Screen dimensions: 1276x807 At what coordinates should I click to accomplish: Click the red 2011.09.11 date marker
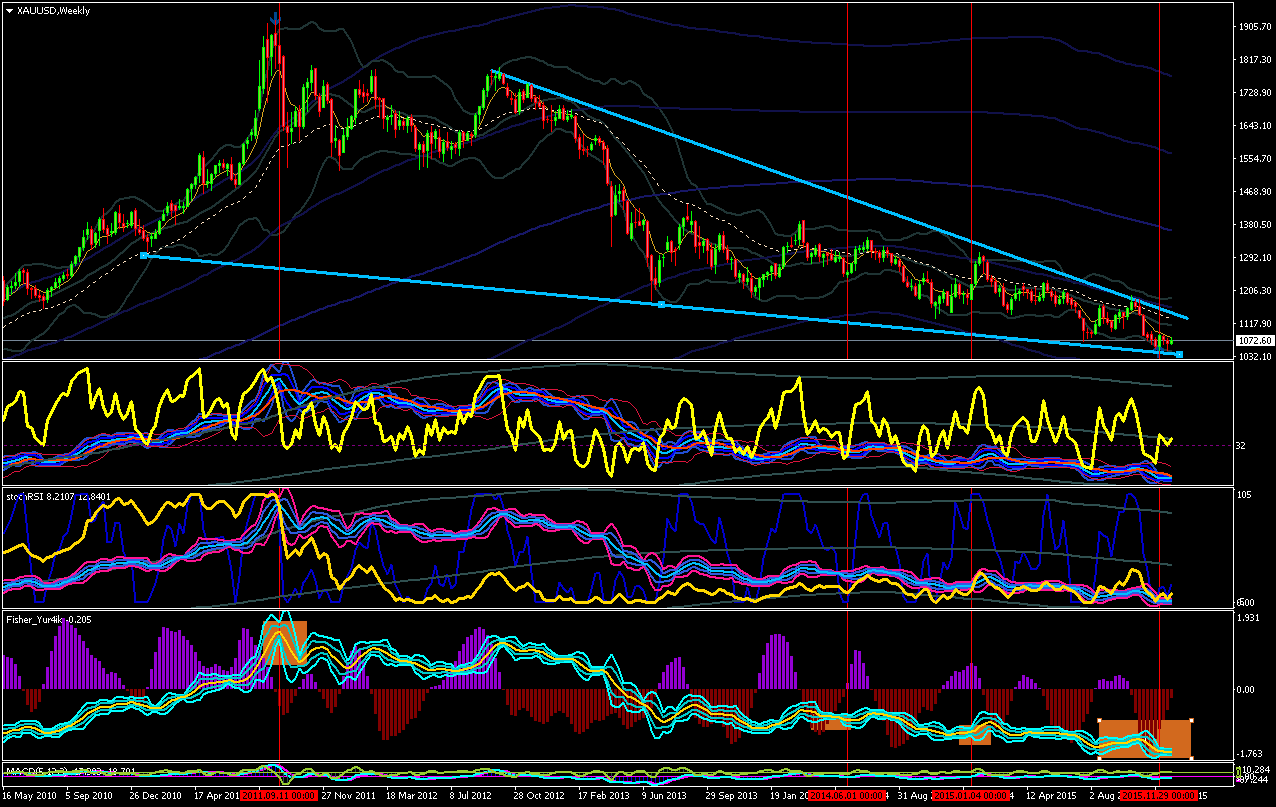click(x=279, y=797)
